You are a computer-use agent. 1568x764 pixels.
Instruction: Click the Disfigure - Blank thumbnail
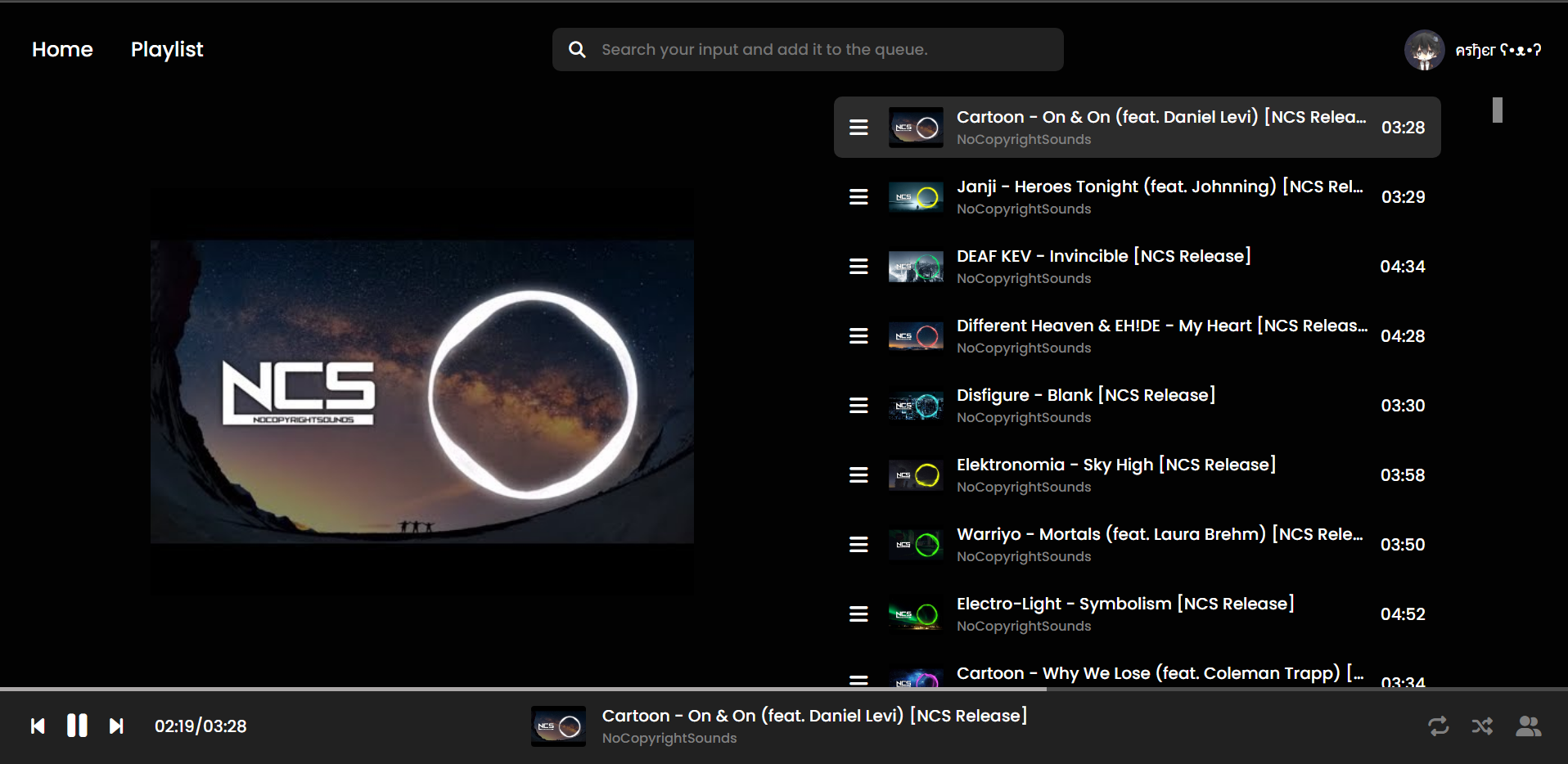tap(916, 406)
